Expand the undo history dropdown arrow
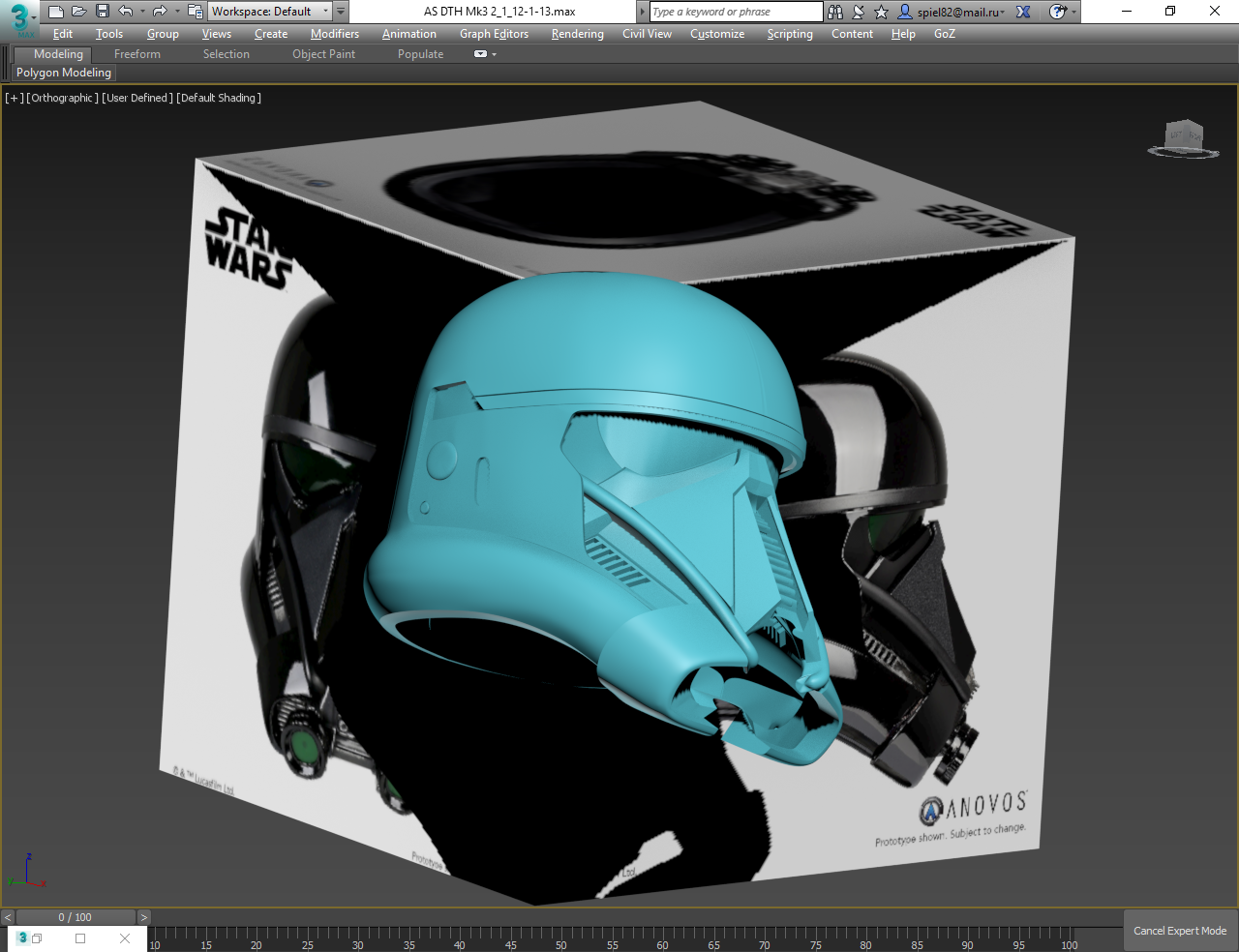The image size is (1239, 952). pos(142,12)
